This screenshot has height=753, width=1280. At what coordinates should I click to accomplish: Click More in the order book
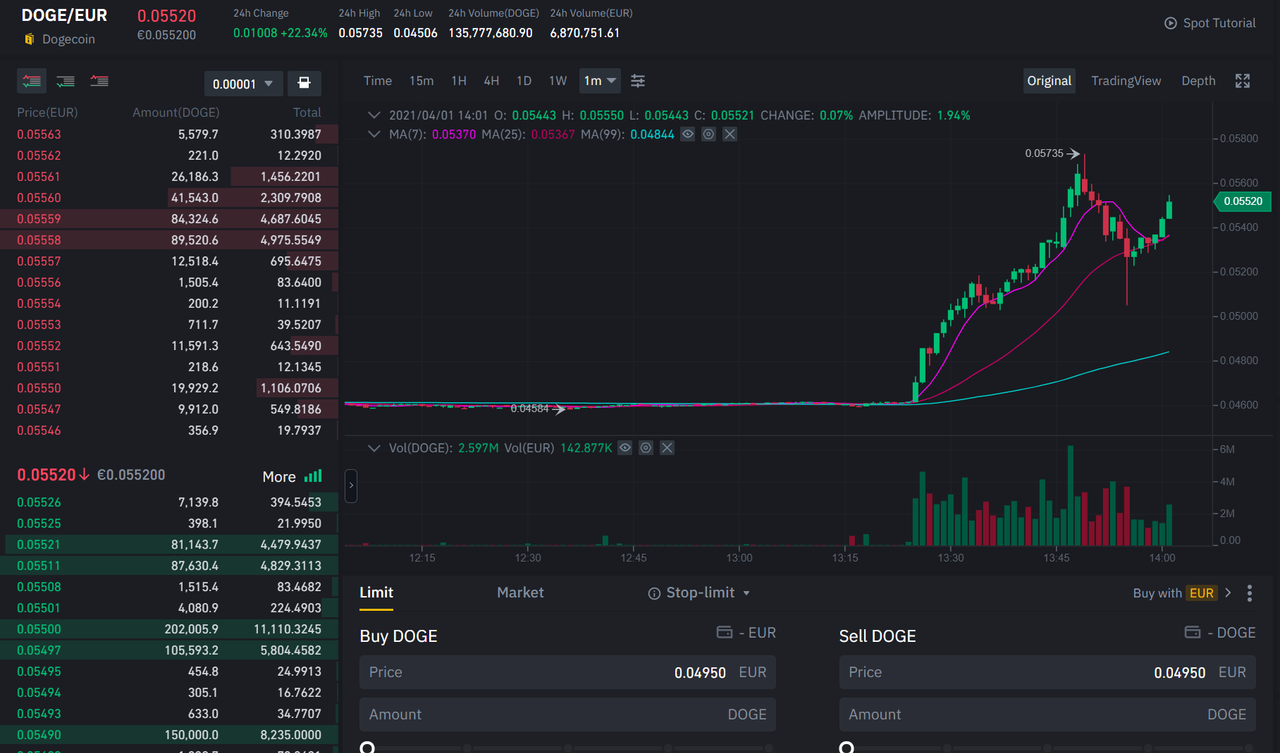tap(279, 477)
